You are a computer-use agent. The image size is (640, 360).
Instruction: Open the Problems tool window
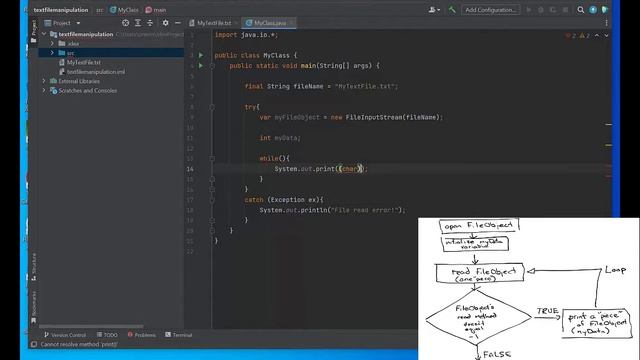(142, 335)
